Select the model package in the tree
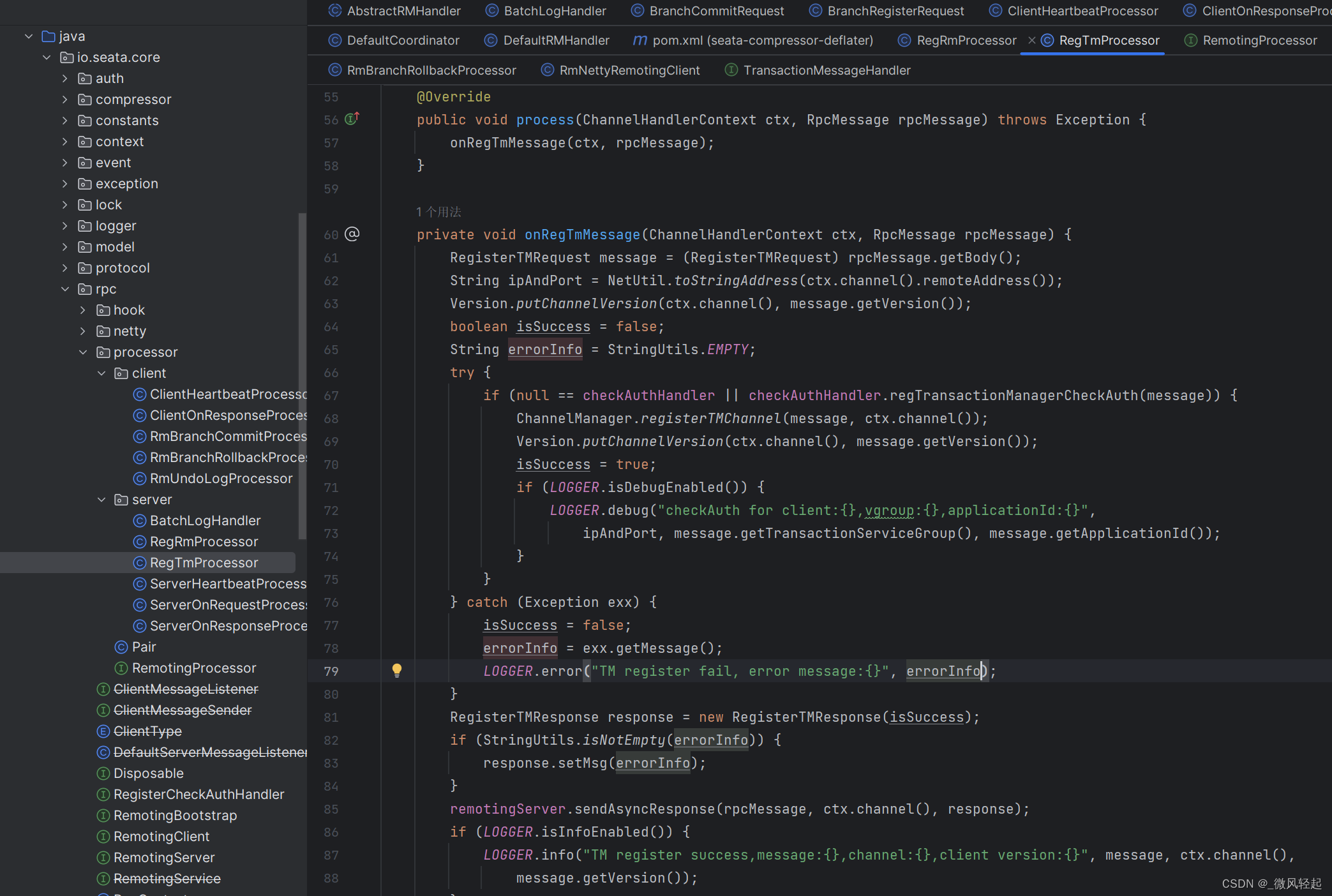Viewport: 1332px width, 896px height. pos(115,247)
